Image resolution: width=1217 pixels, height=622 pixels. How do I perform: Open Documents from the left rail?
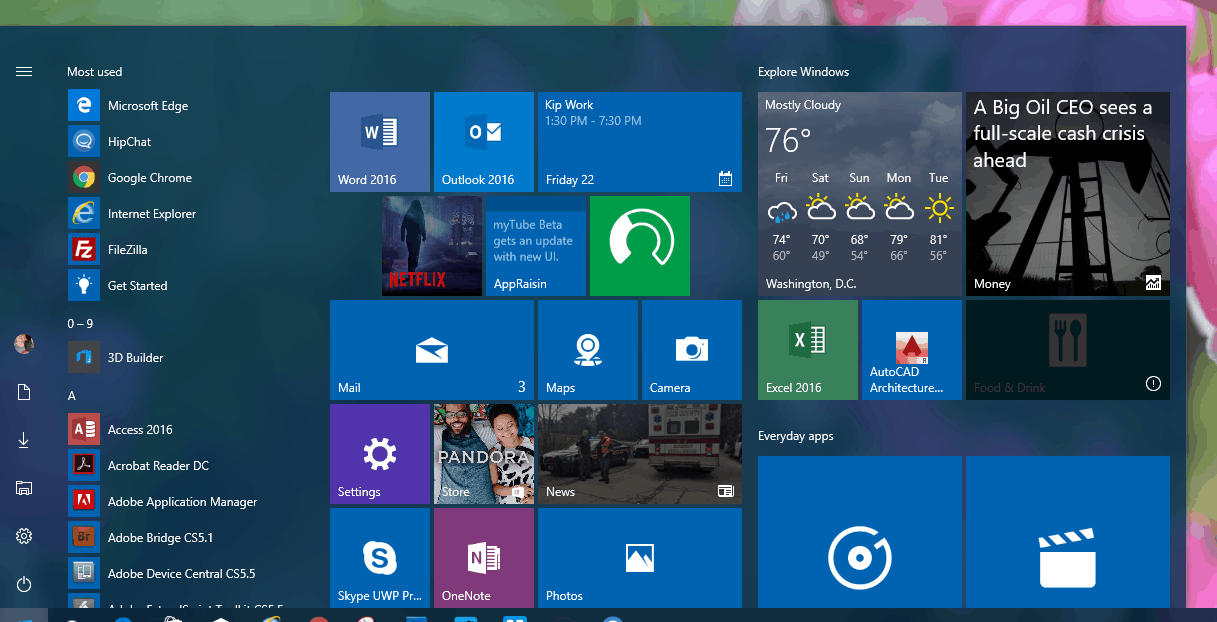click(24, 392)
